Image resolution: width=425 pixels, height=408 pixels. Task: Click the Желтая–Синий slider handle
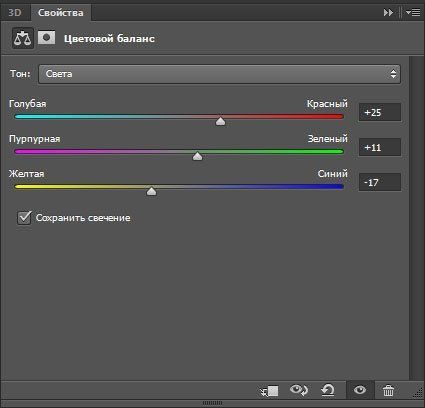coord(152,191)
